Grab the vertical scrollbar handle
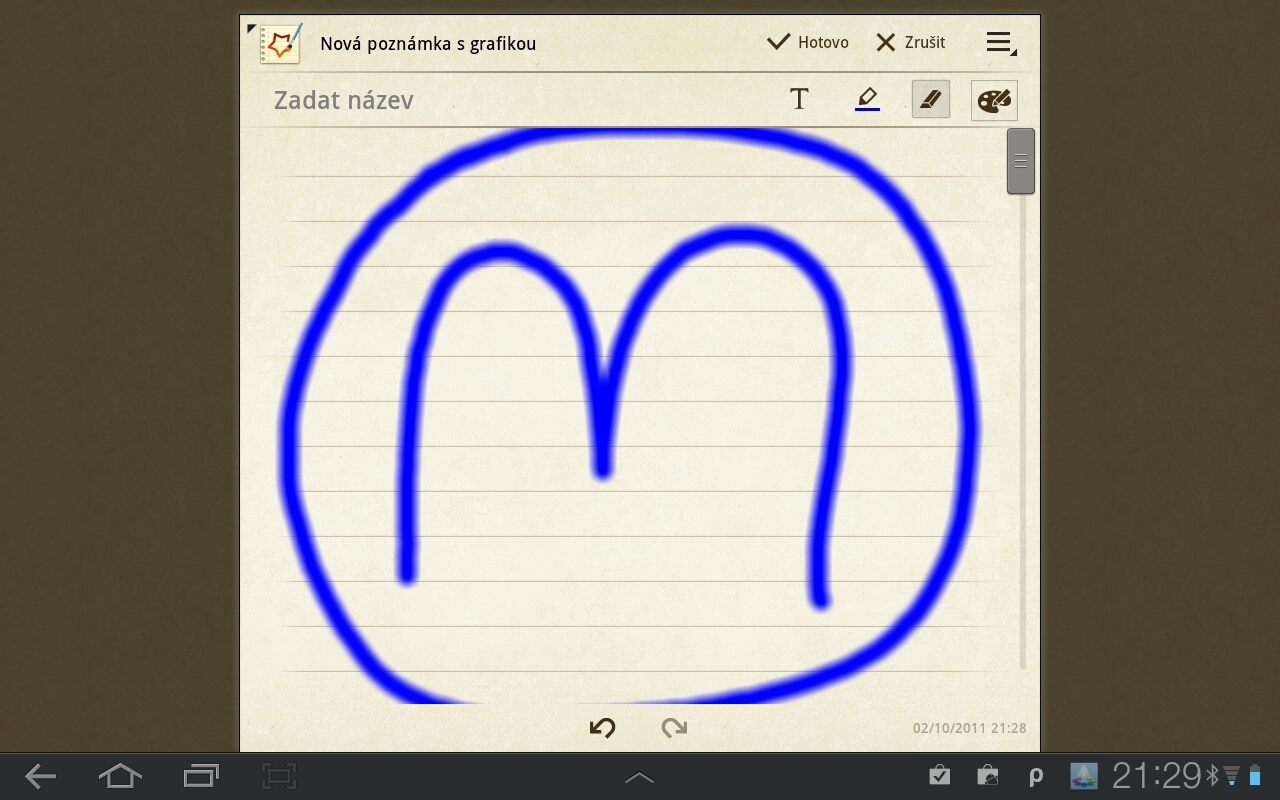Viewport: 1280px width, 800px height. click(1020, 161)
